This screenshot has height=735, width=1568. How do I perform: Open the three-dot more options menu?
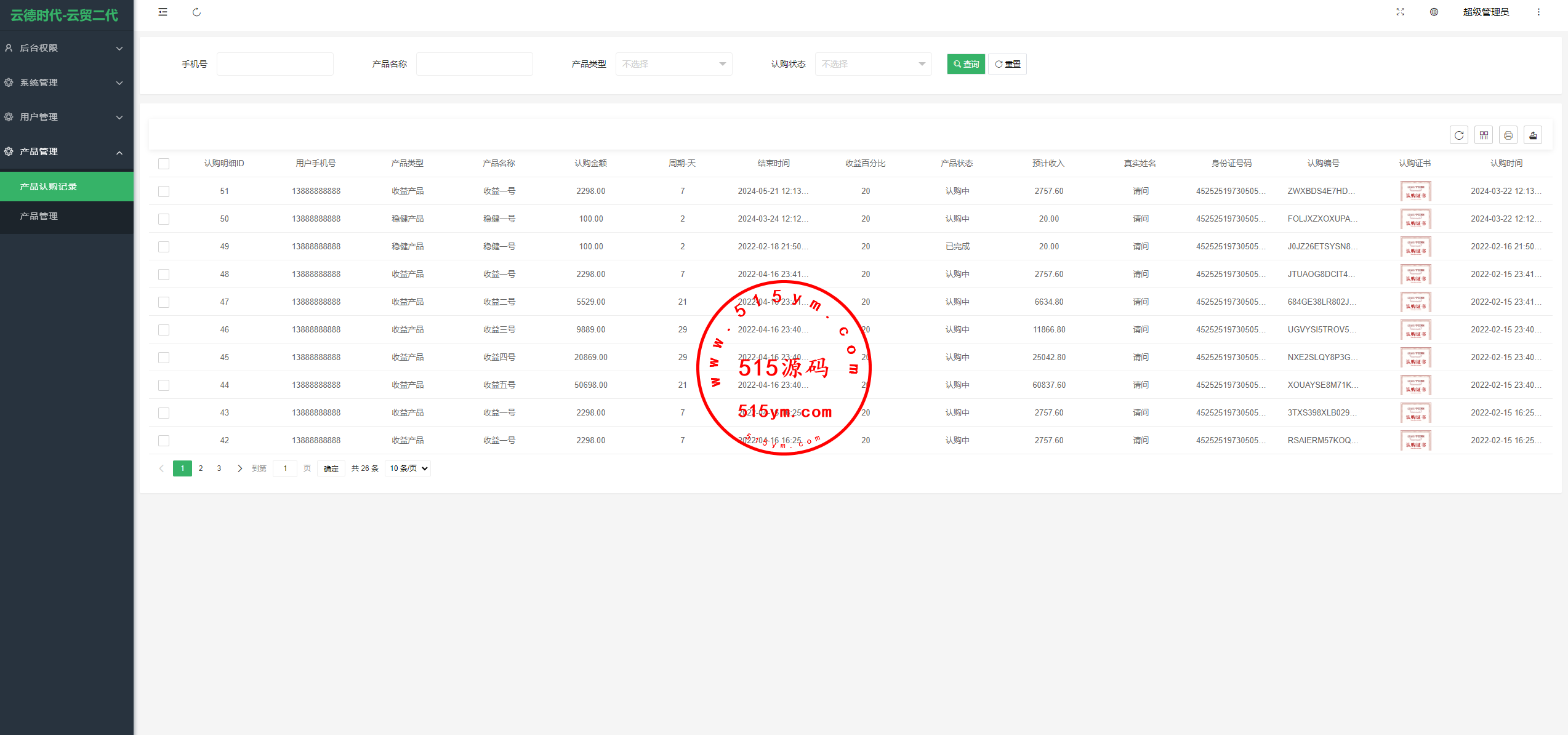click(x=1538, y=12)
